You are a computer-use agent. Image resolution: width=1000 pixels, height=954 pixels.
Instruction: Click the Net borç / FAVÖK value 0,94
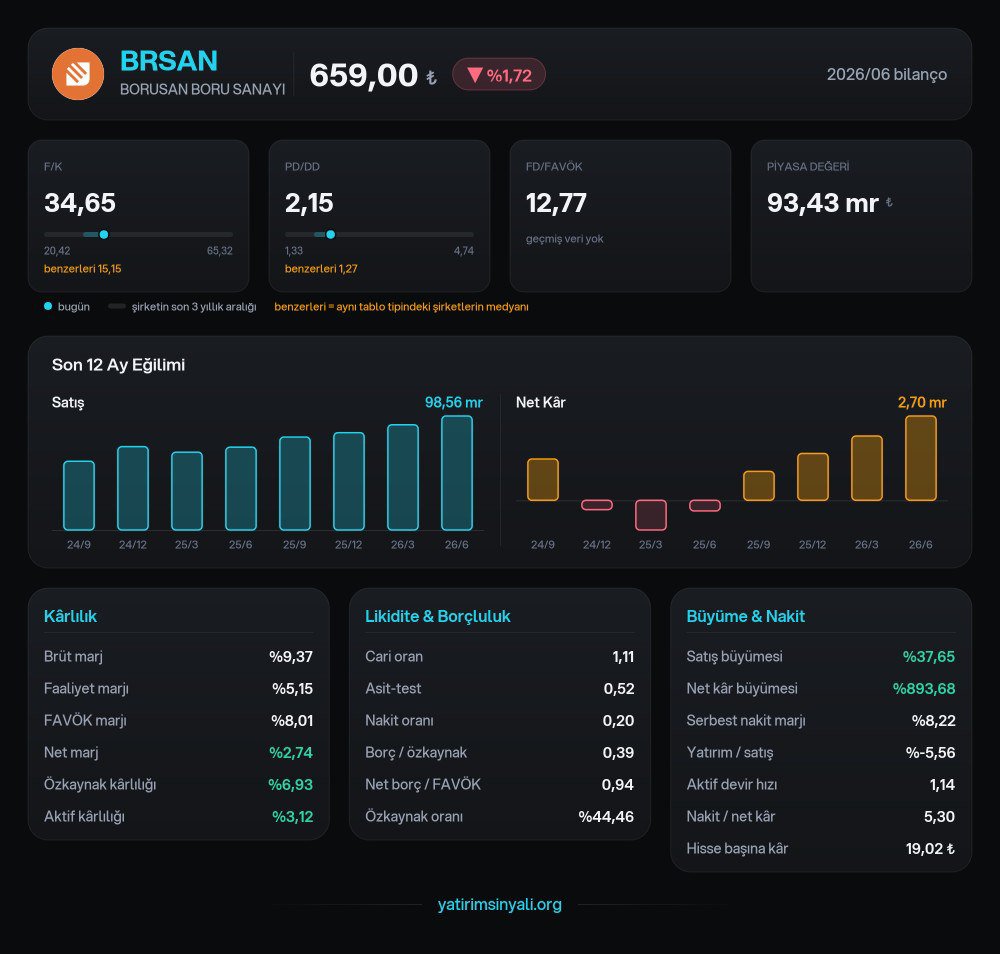(x=617, y=784)
